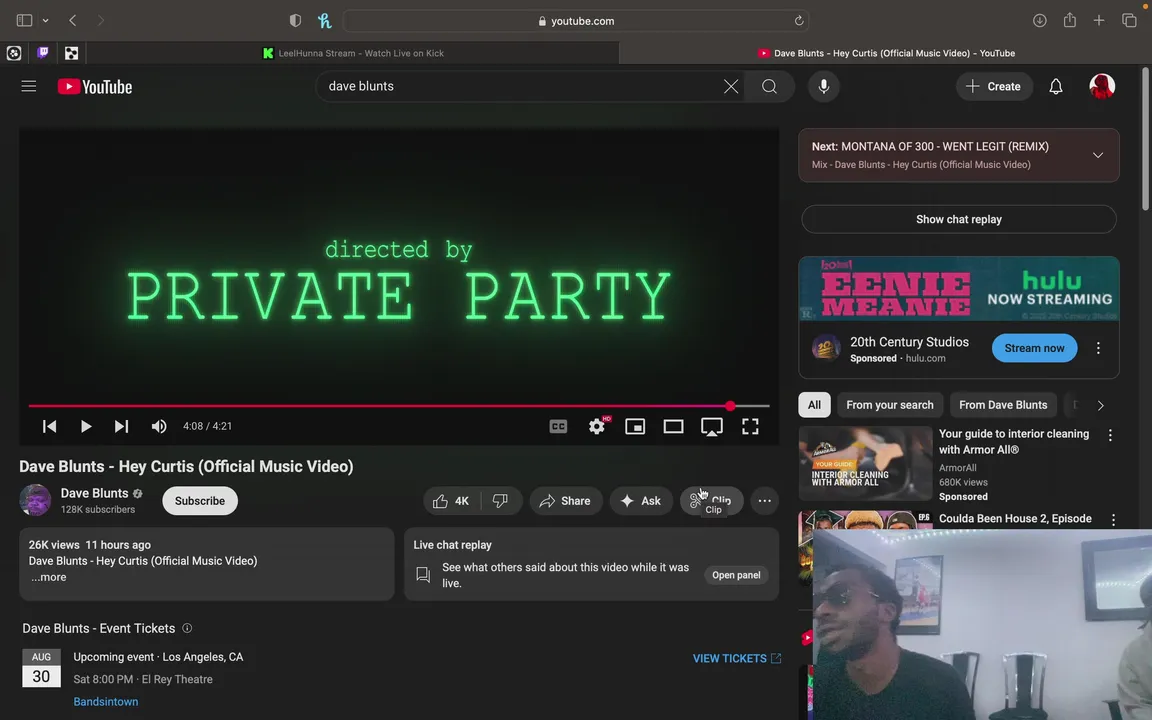Go to YouTube home via logo
Viewport: 1152px width, 720px height.
[x=95, y=87]
